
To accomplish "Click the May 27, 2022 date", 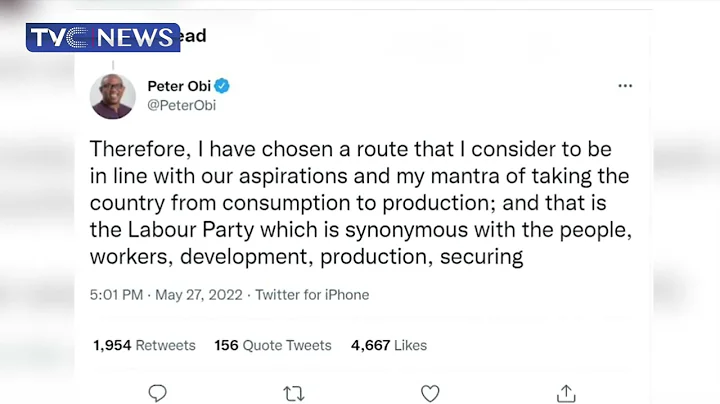I will click(198, 295).
